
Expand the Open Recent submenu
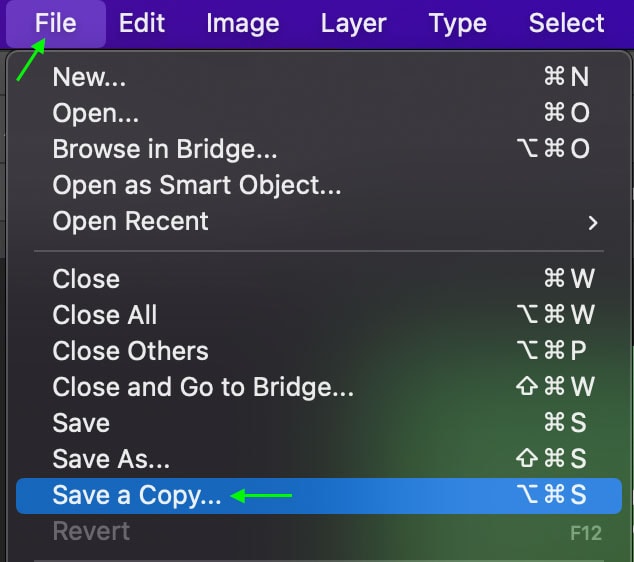(x=319, y=221)
